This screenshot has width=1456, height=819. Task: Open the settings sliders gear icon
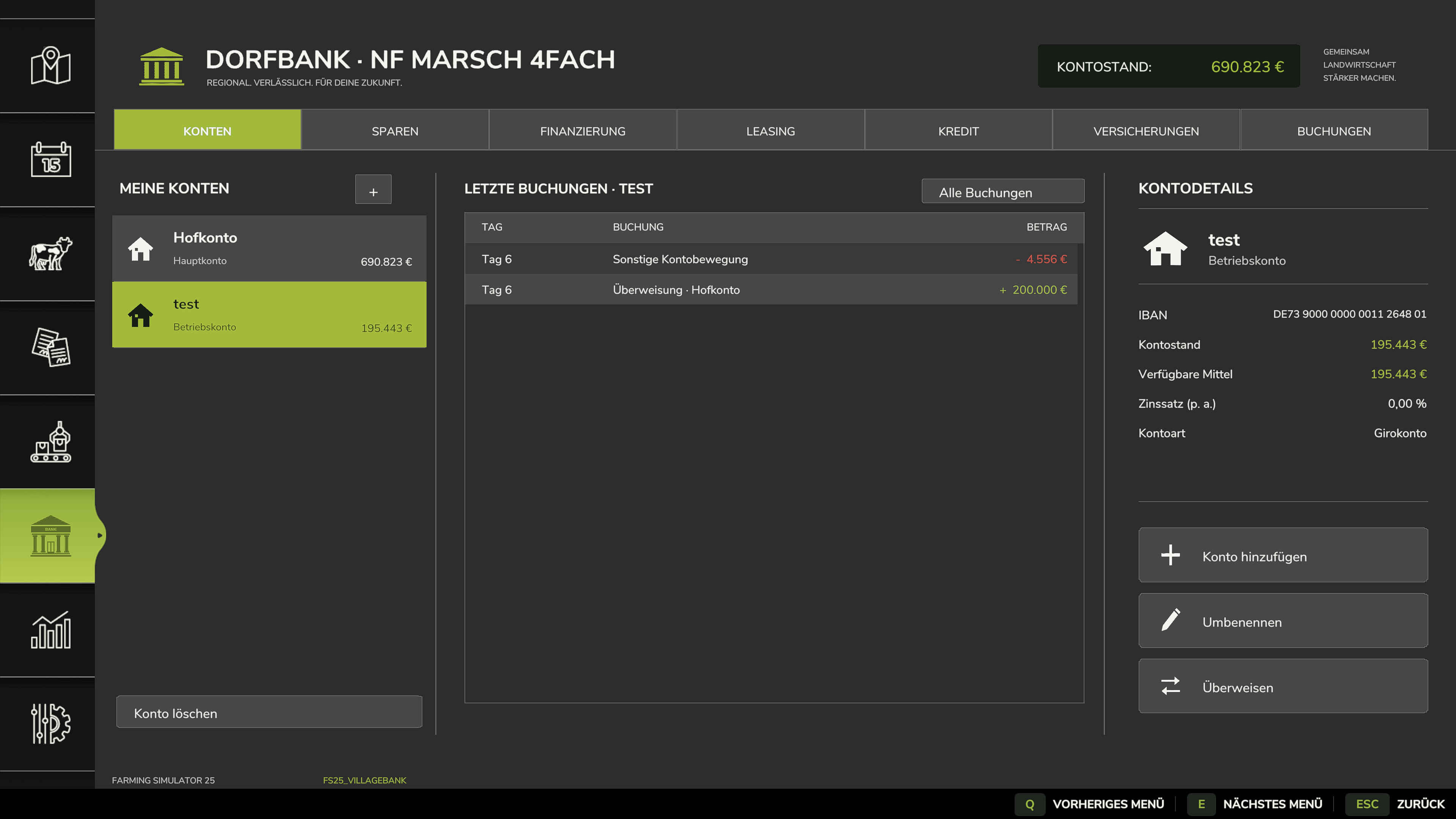tap(50, 723)
